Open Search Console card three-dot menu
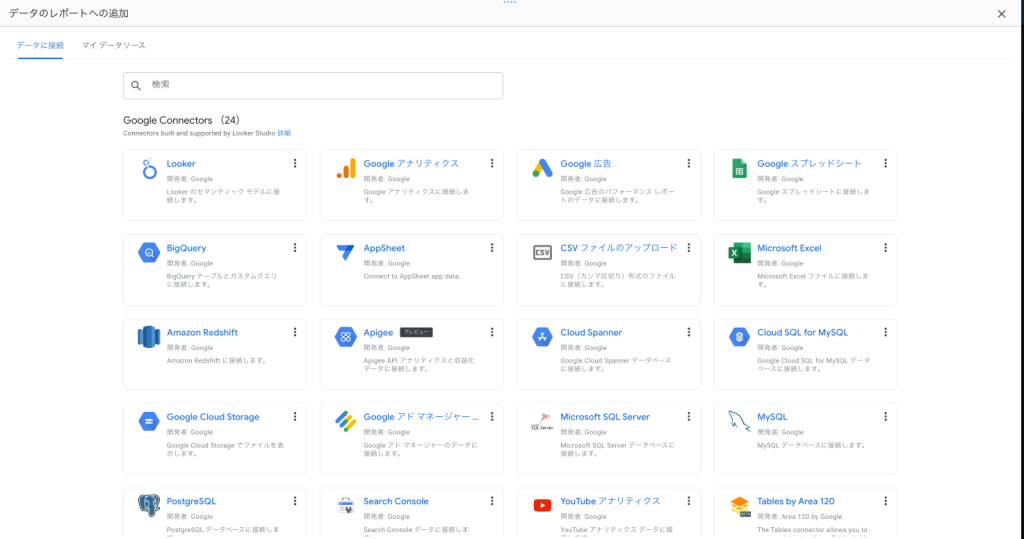The image size is (1024, 539). click(x=492, y=500)
